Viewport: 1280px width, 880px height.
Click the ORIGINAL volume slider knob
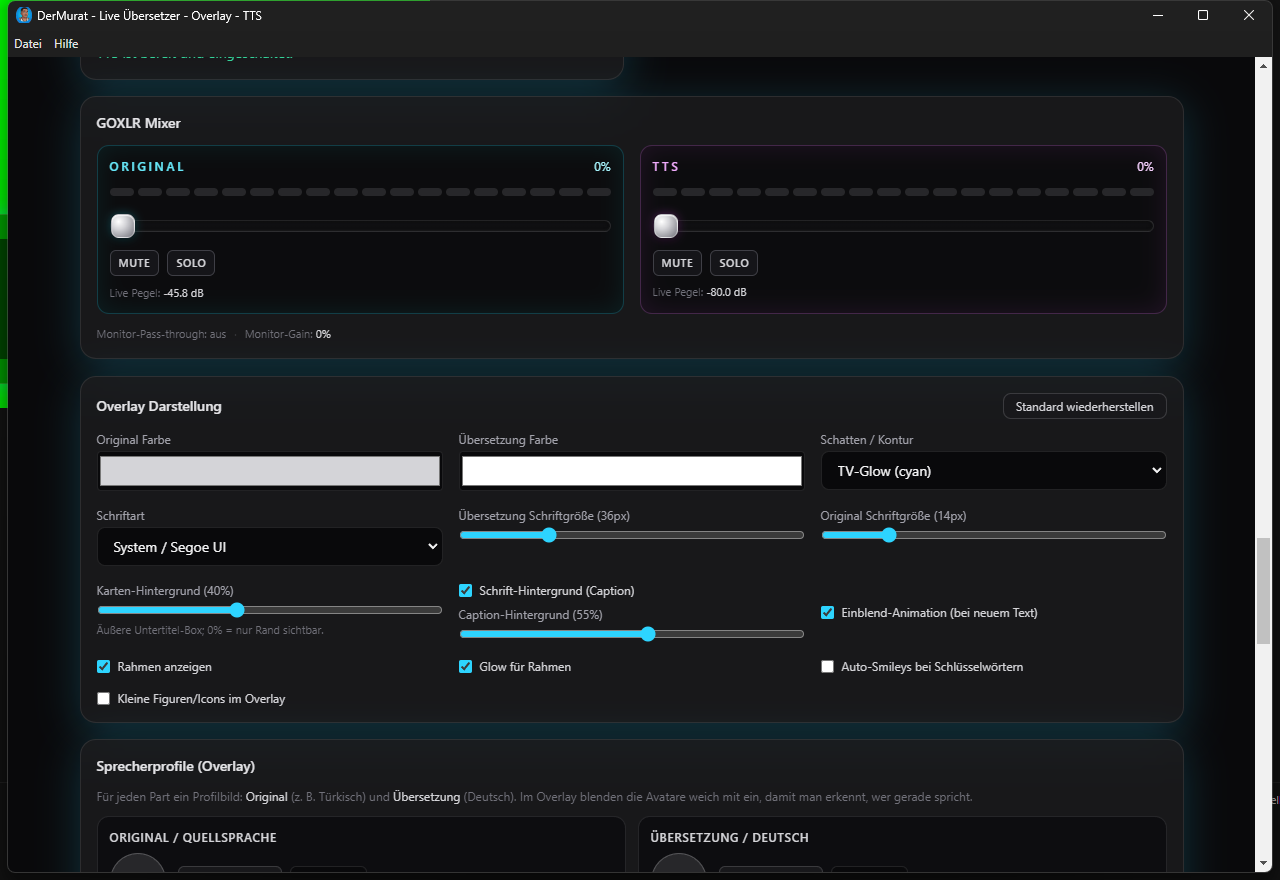[x=123, y=226]
